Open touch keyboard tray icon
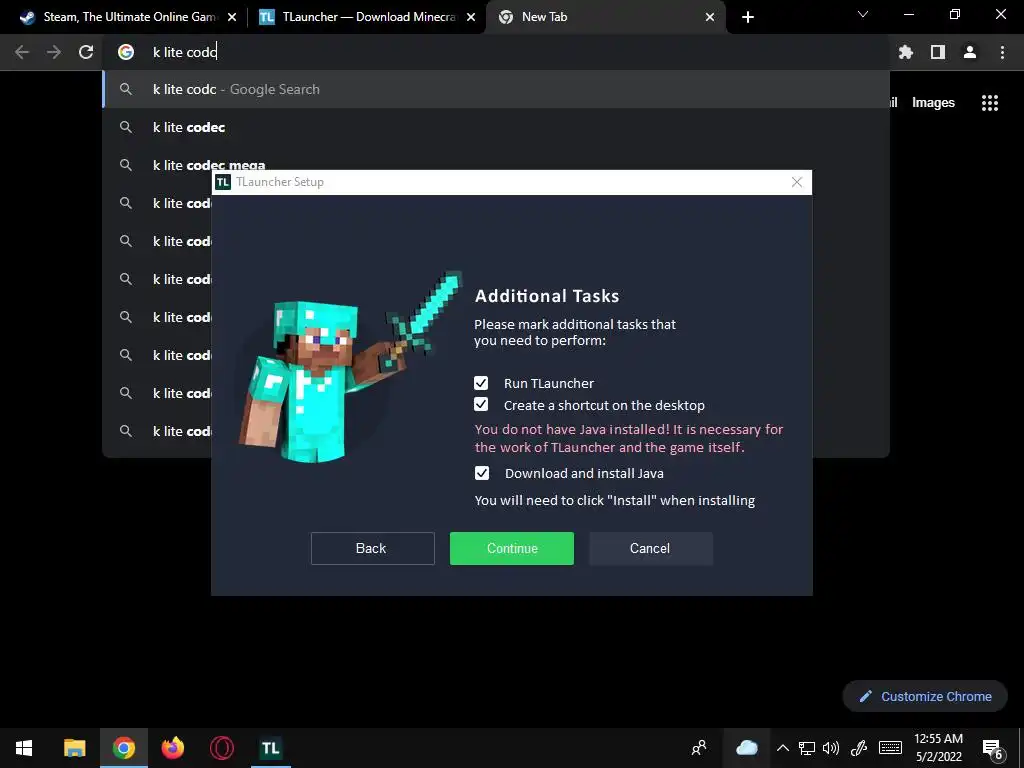 [x=890, y=748]
